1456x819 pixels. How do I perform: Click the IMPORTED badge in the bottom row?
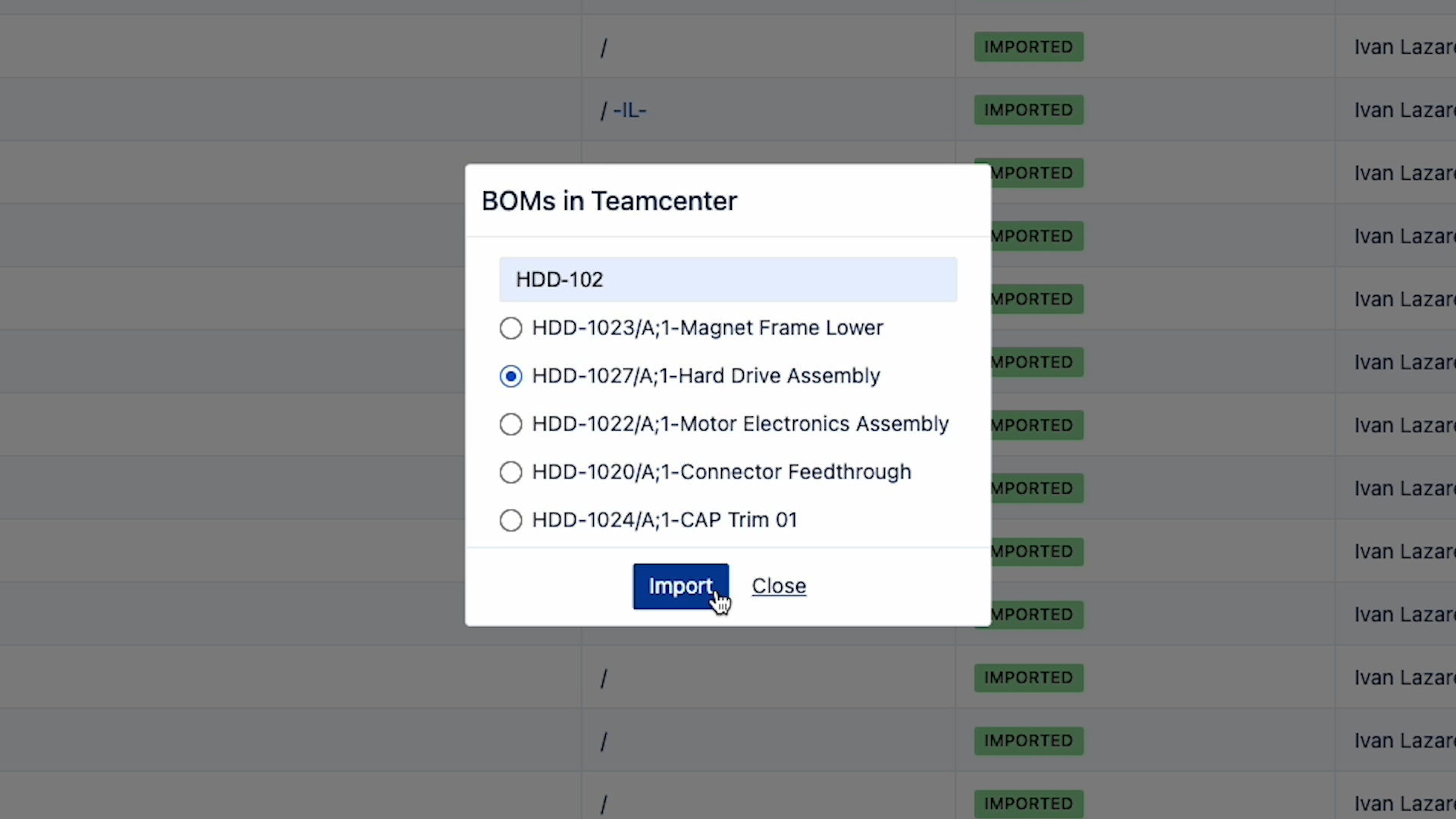click(x=1028, y=803)
